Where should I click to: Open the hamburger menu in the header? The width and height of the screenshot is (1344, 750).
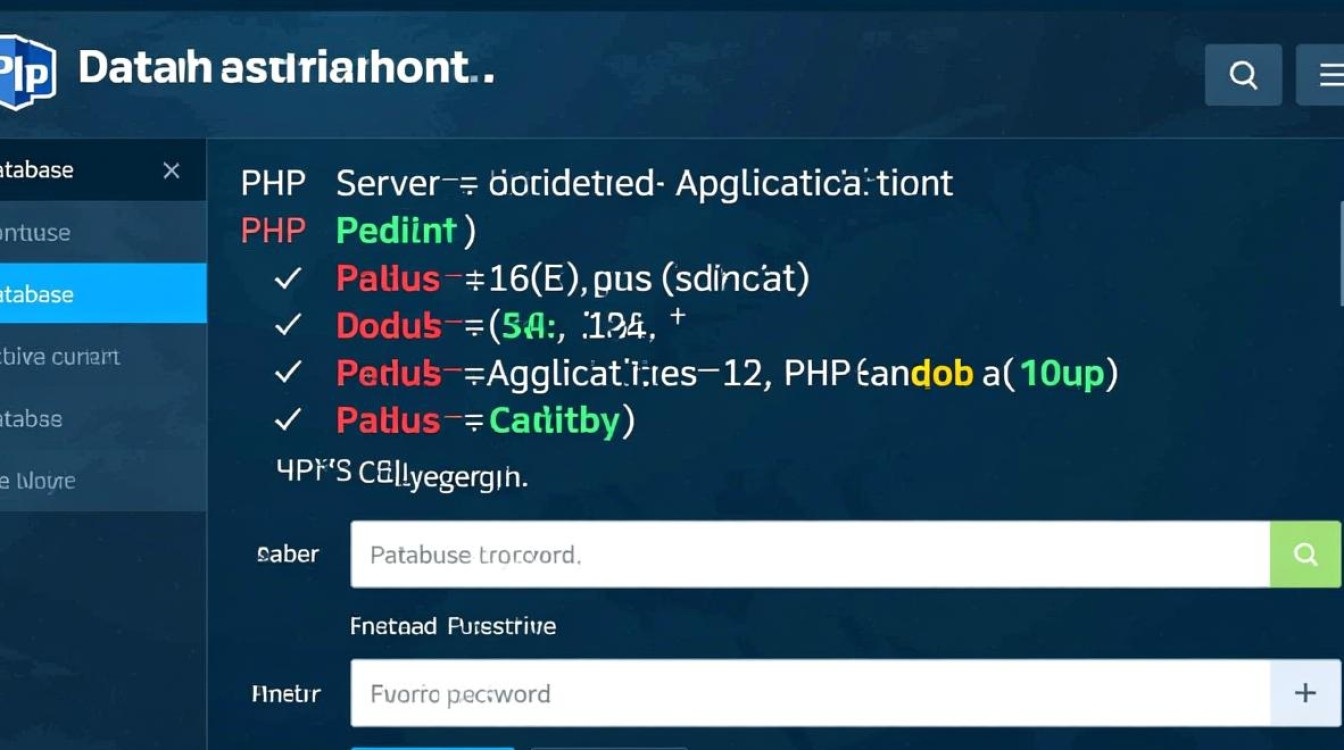[x=1328, y=74]
